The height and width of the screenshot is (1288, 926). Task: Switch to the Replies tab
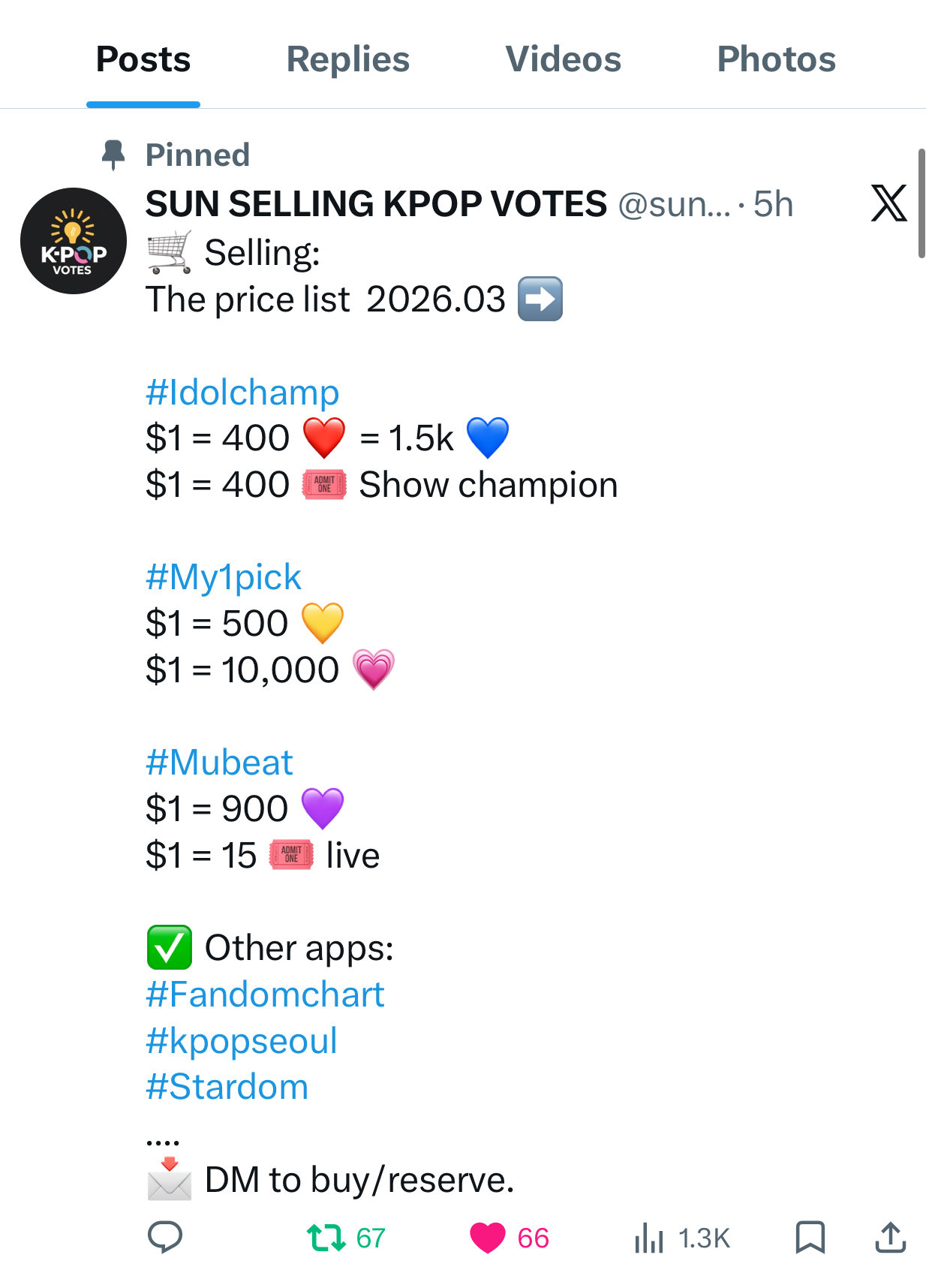click(348, 59)
